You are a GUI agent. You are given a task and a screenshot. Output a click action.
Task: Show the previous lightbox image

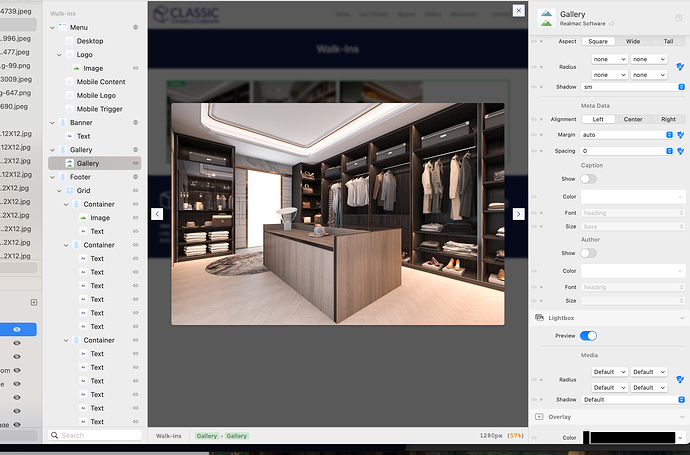click(157, 214)
